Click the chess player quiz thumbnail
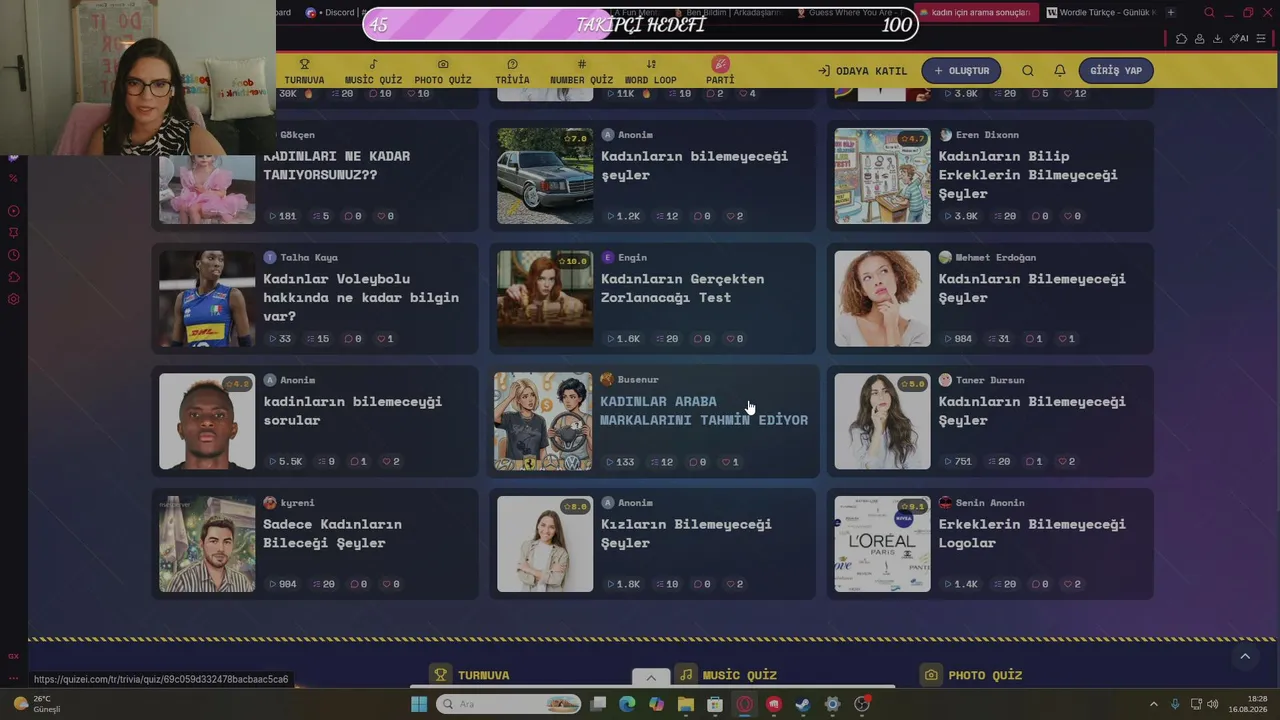This screenshot has height=720, width=1280. tap(545, 299)
